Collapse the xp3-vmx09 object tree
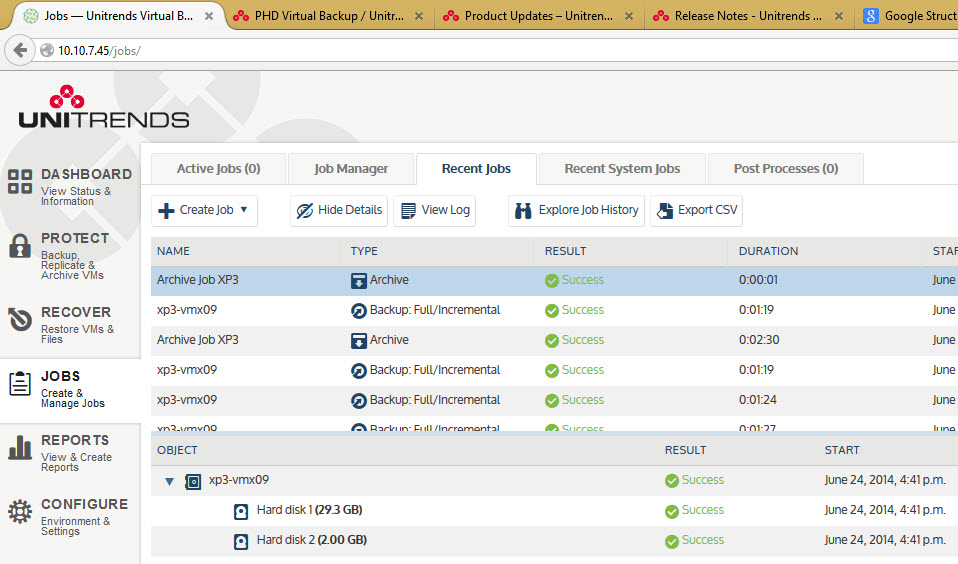This screenshot has height=564, width=958. 169,482
